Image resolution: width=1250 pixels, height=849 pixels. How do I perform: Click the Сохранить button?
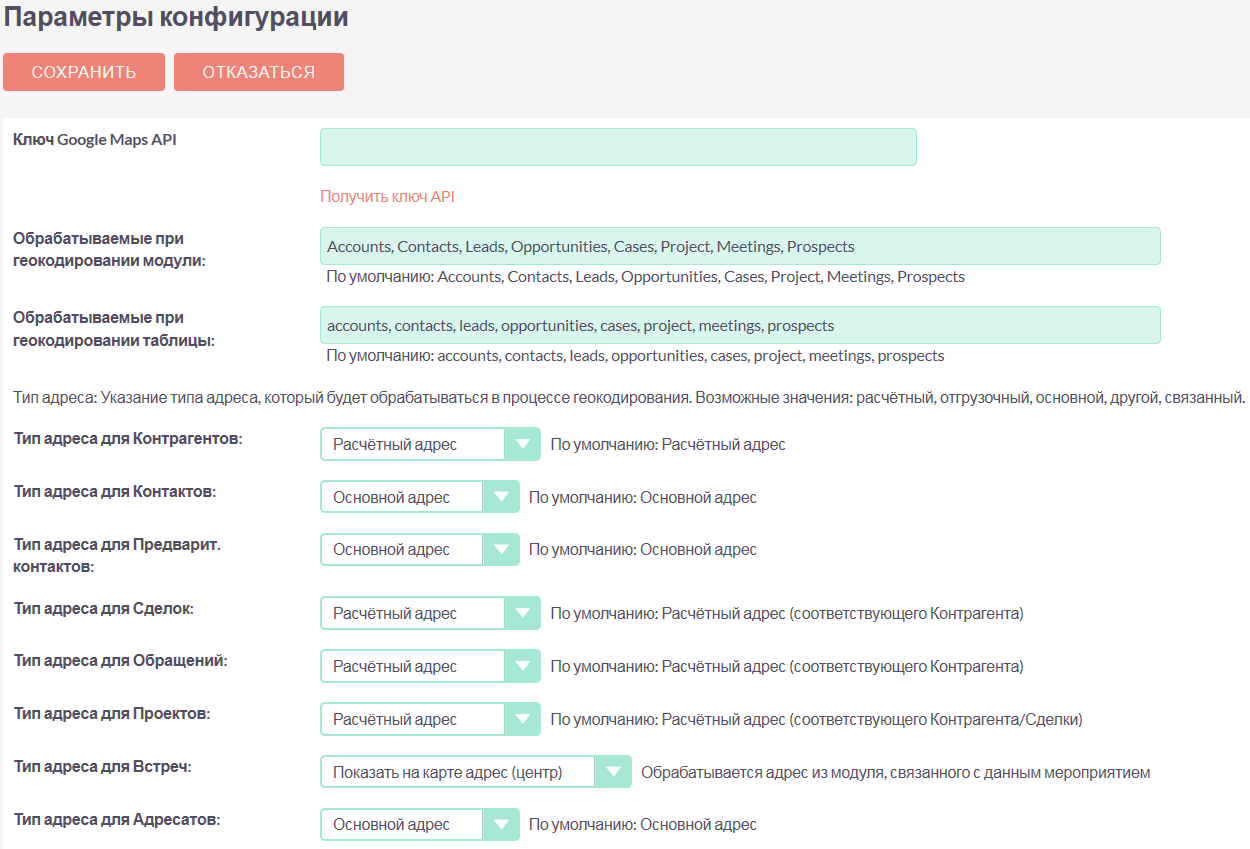point(84,72)
